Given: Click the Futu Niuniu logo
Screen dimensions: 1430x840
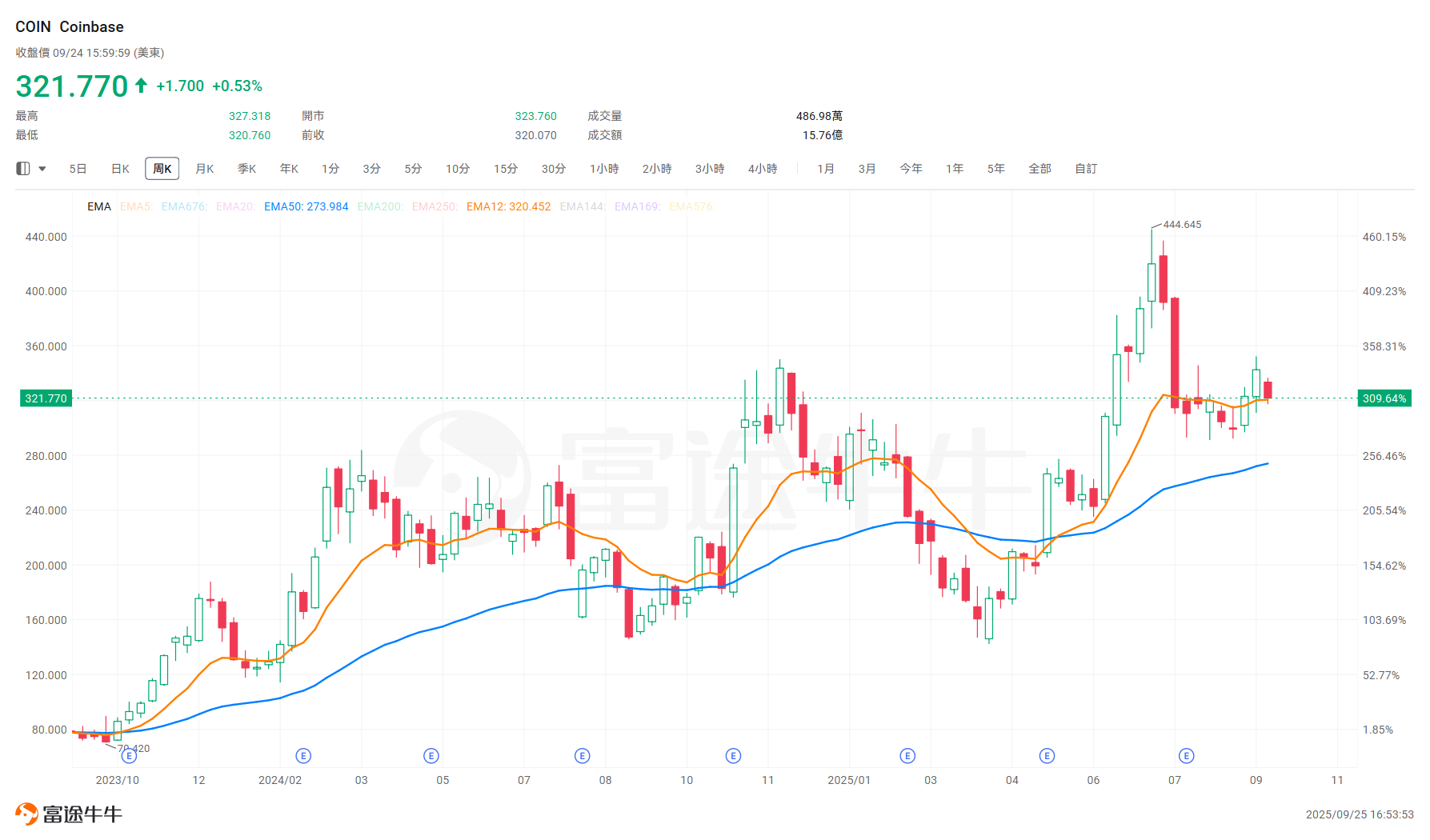Looking at the screenshot, I should [x=68, y=812].
